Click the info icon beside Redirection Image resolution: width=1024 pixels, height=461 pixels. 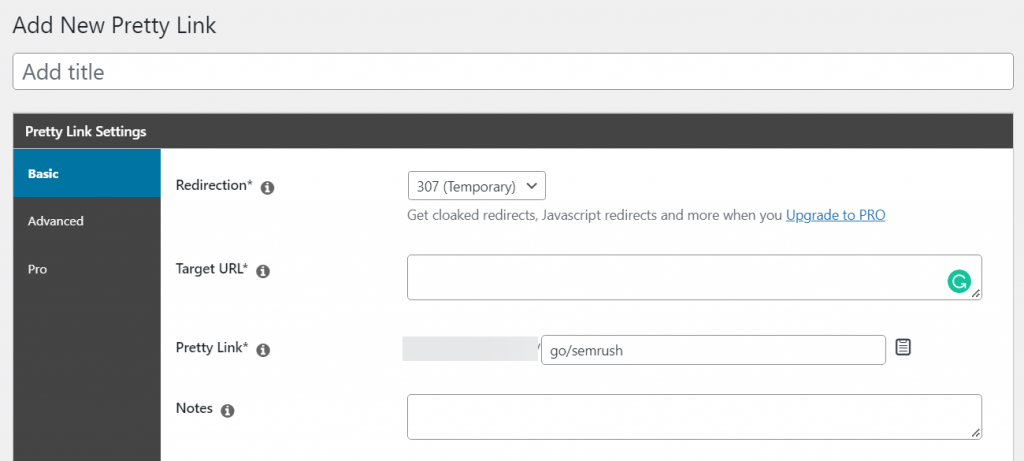click(267, 188)
